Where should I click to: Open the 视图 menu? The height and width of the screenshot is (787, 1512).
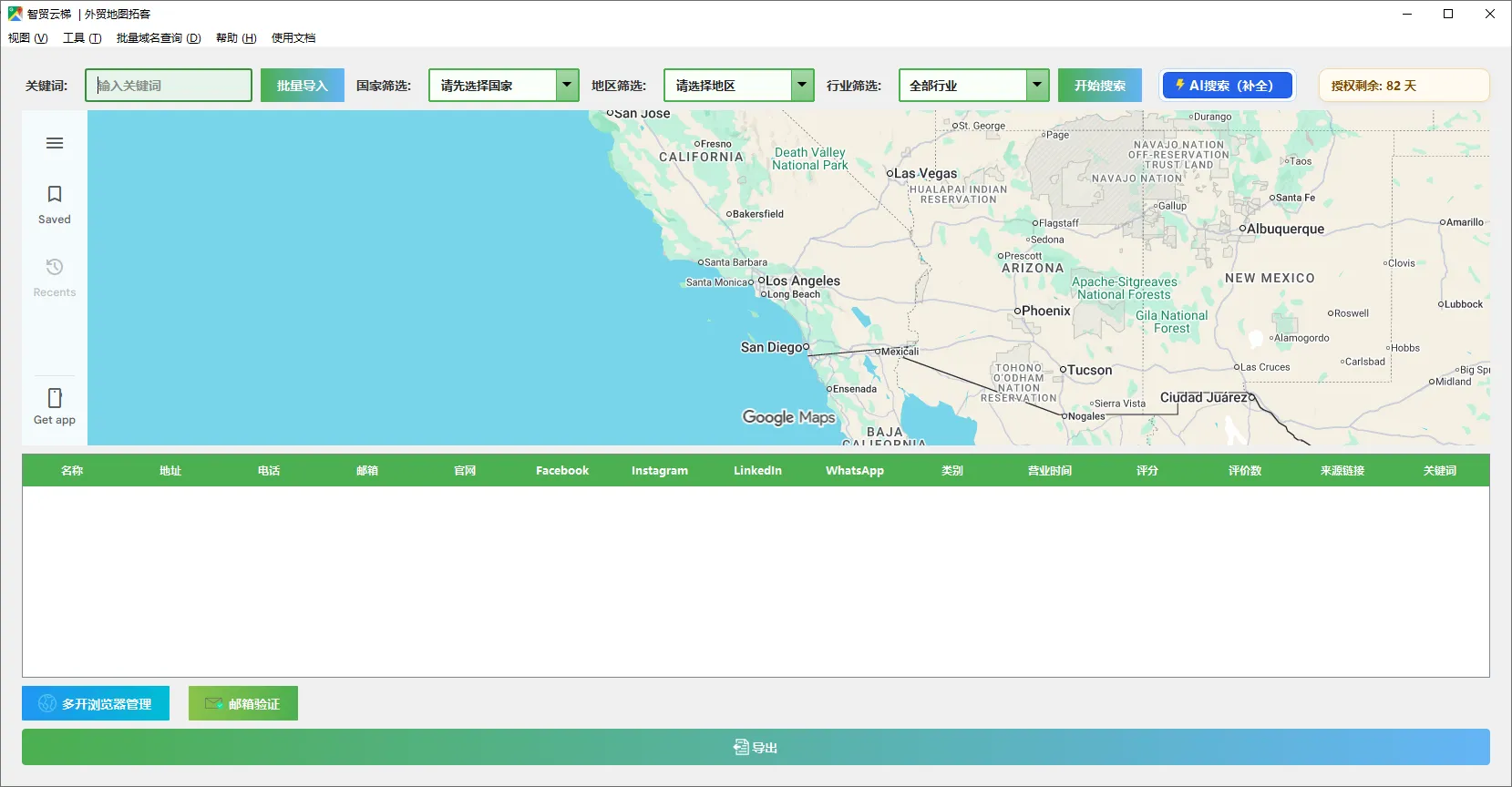click(x=28, y=37)
